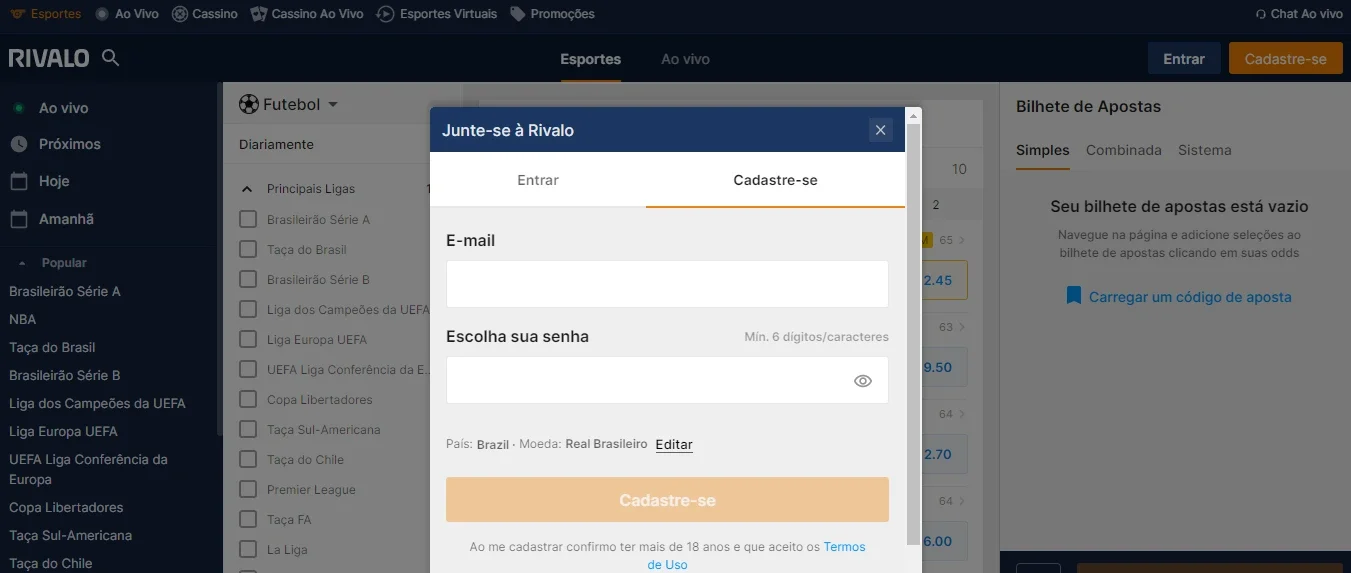The width and height of the screenshot is (1351, 573).
Task: Check Taça do Brasil league checkbox
Action: (248, 249)
